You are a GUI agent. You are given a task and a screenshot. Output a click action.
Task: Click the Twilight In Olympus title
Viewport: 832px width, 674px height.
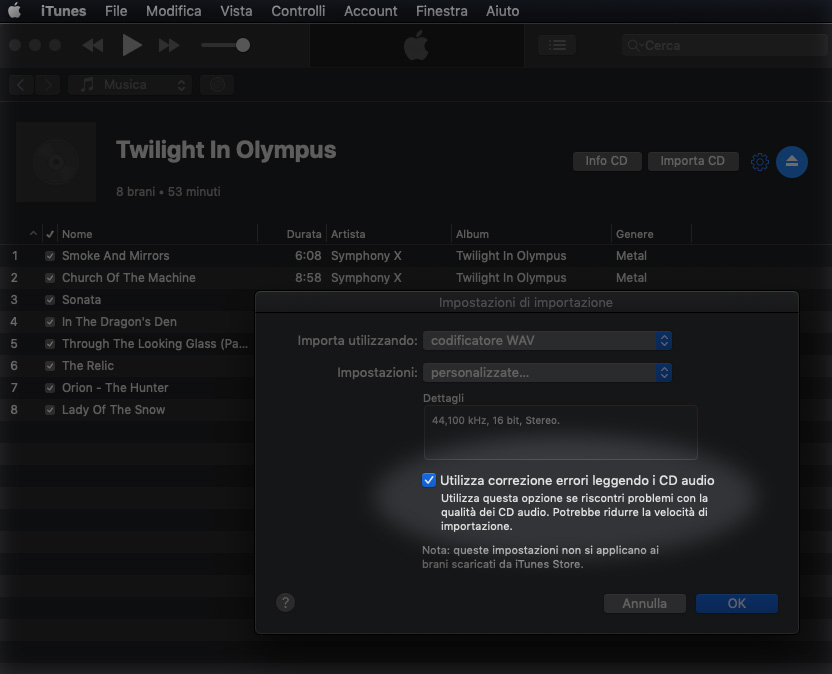pyautogui.click(x=226, y=150)
